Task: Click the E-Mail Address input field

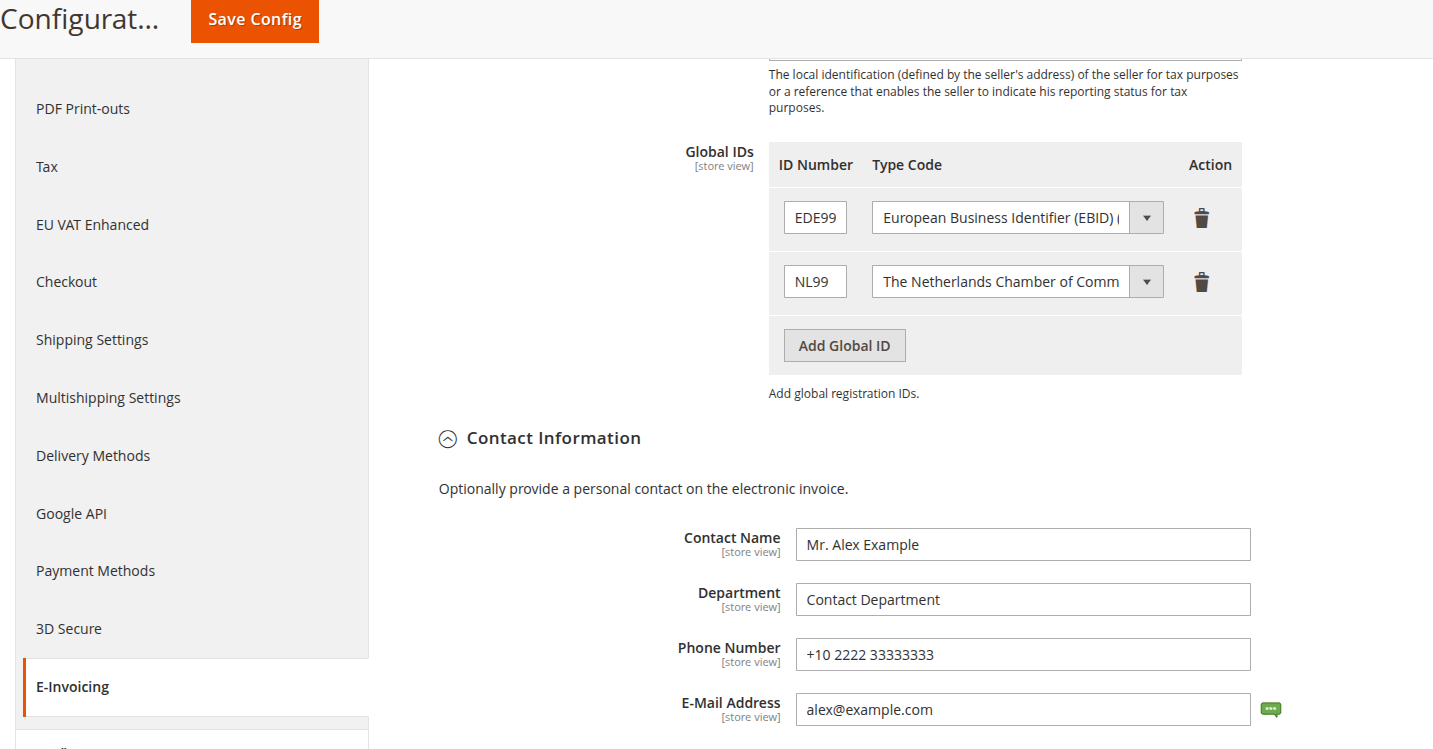Action: (x=1023, y=710)
